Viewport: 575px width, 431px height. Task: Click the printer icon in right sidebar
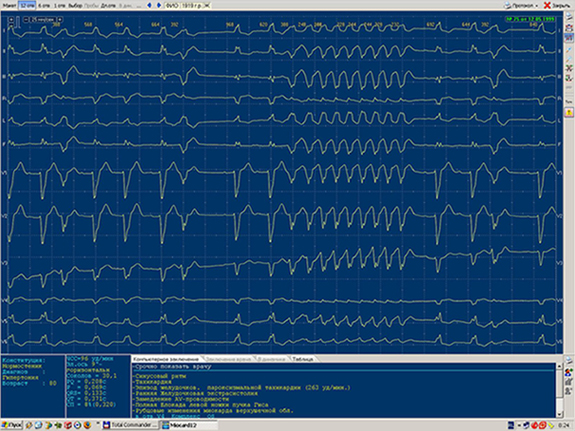tap(569, 17)
